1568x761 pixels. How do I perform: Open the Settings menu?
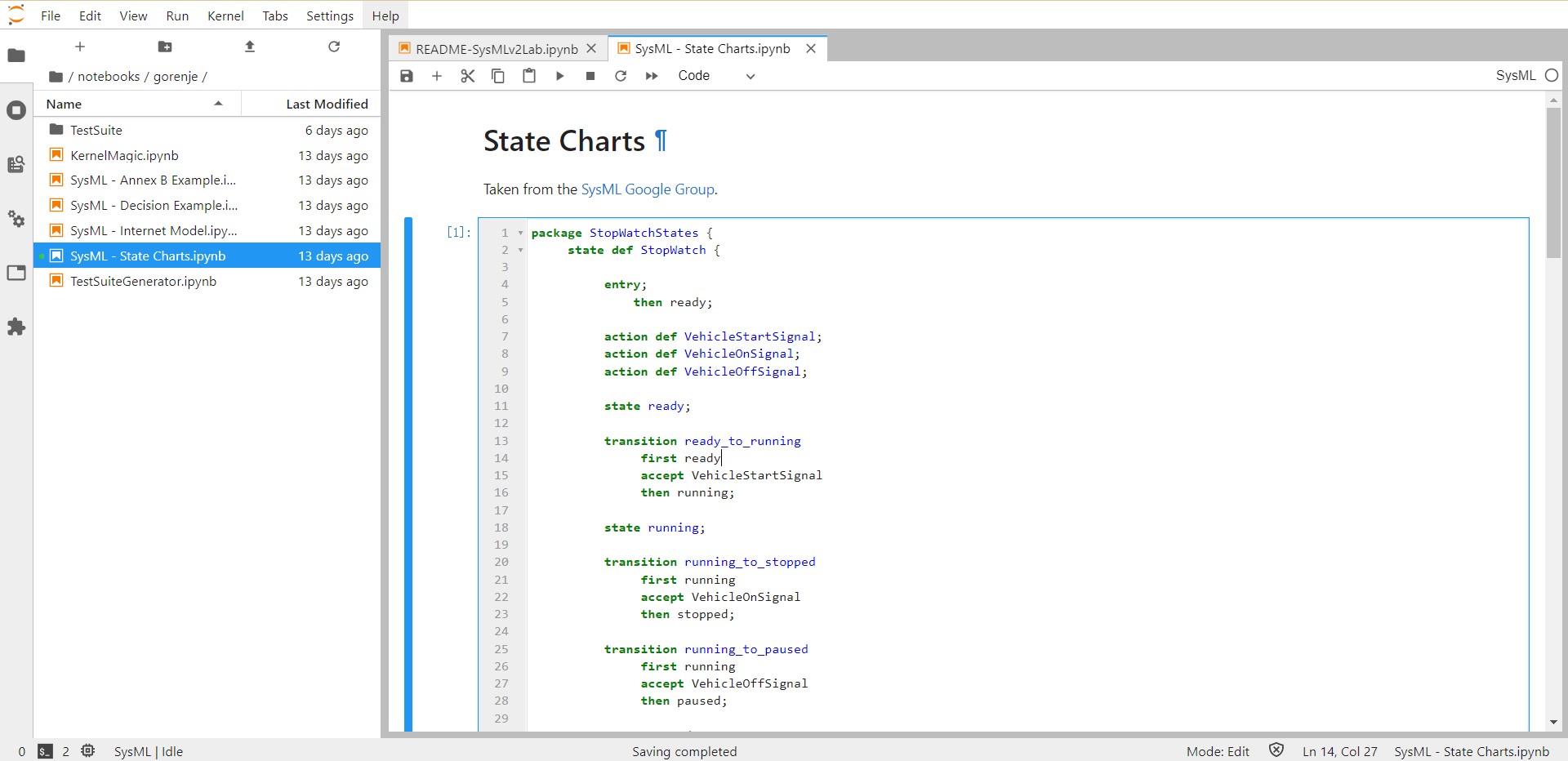(x=330, y=16)
